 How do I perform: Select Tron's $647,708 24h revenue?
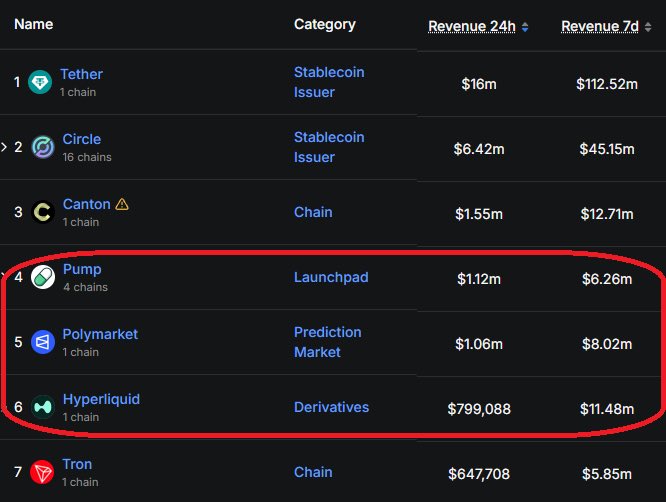click(x=479, y=474)
